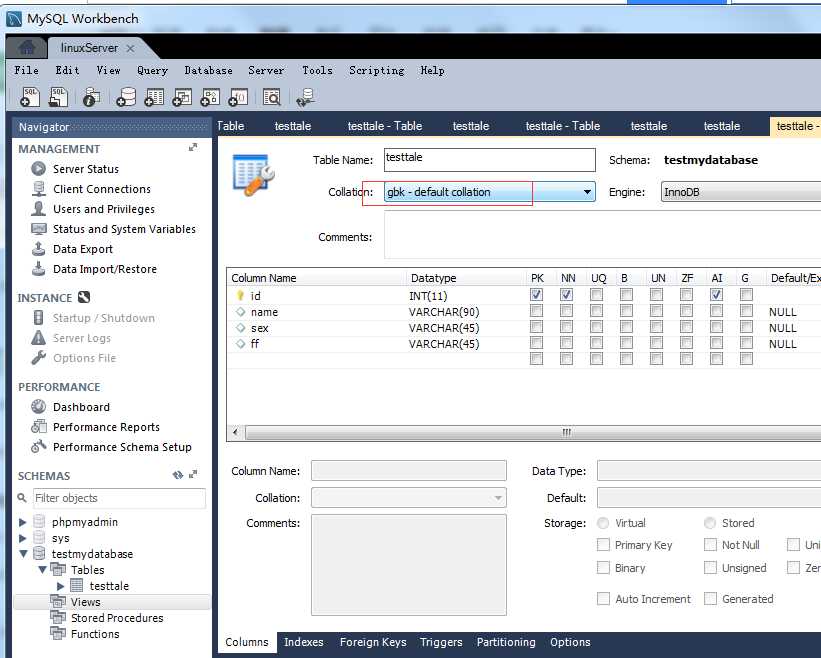Select the Functions tree node
Screen dimensions: 821x658
click(x=95, y=634)
